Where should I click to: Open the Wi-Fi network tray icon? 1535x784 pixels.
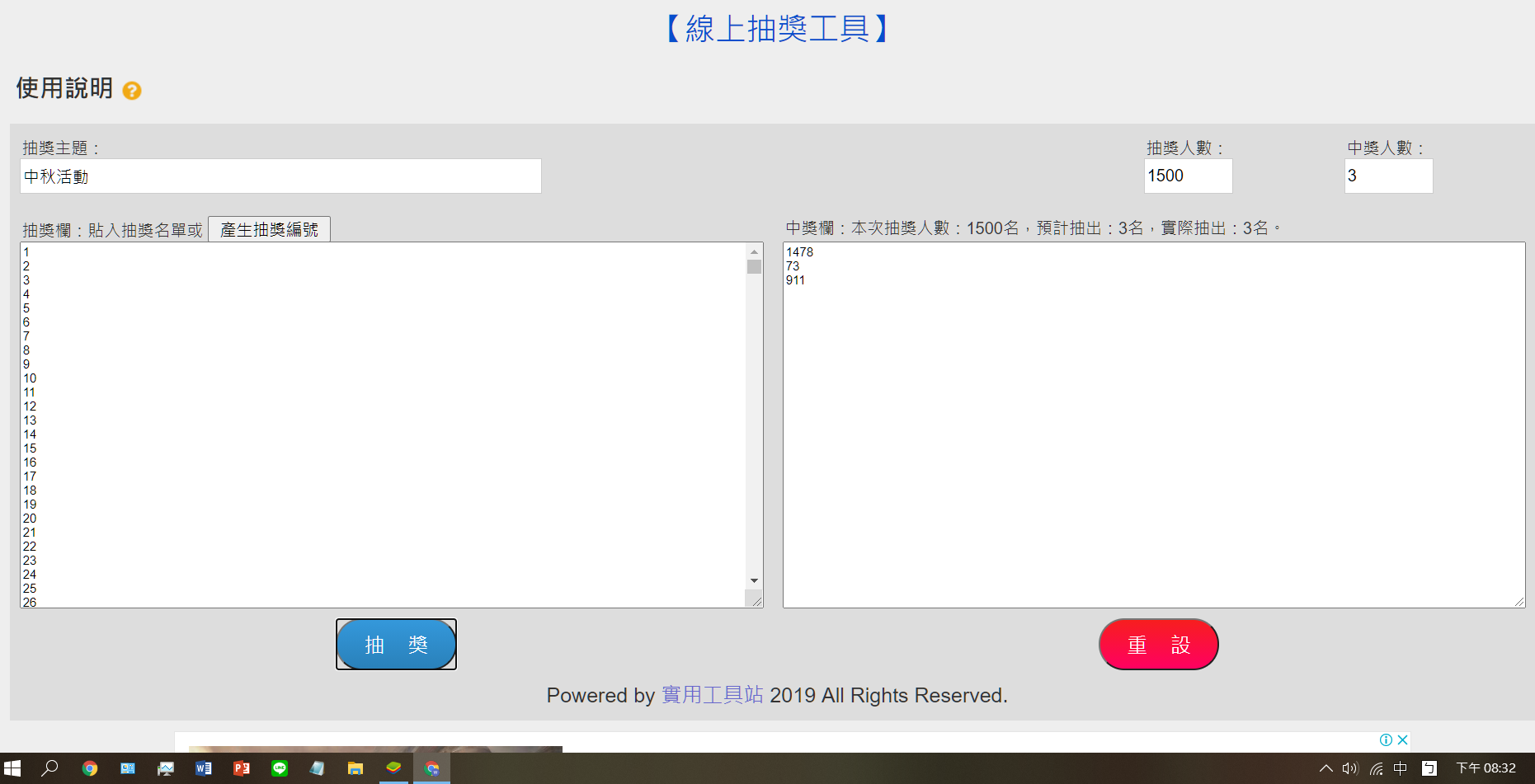point(1376,768)
